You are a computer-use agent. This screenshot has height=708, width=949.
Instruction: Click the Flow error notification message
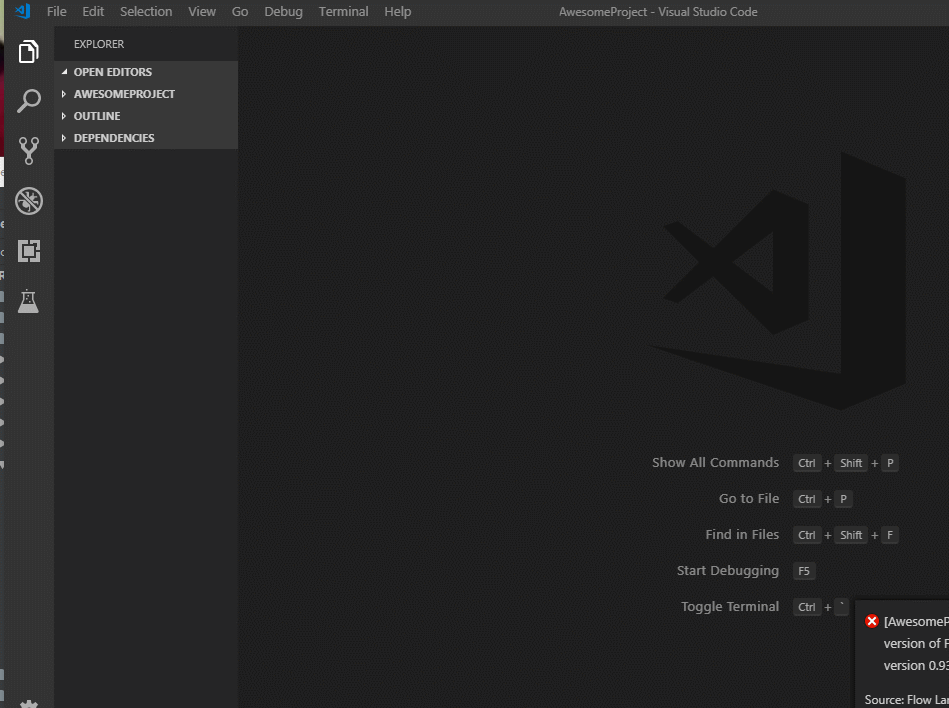coord(916,643)
